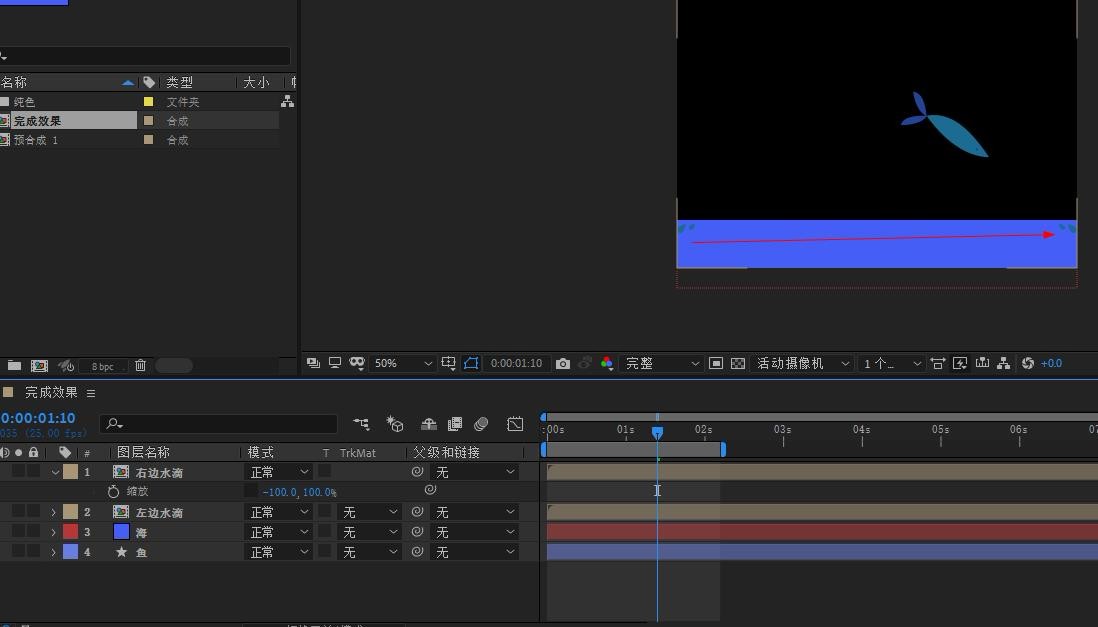Toggle mask and shape path visibility
Viewport: 1098px width, 627px height.
point(471,363)
